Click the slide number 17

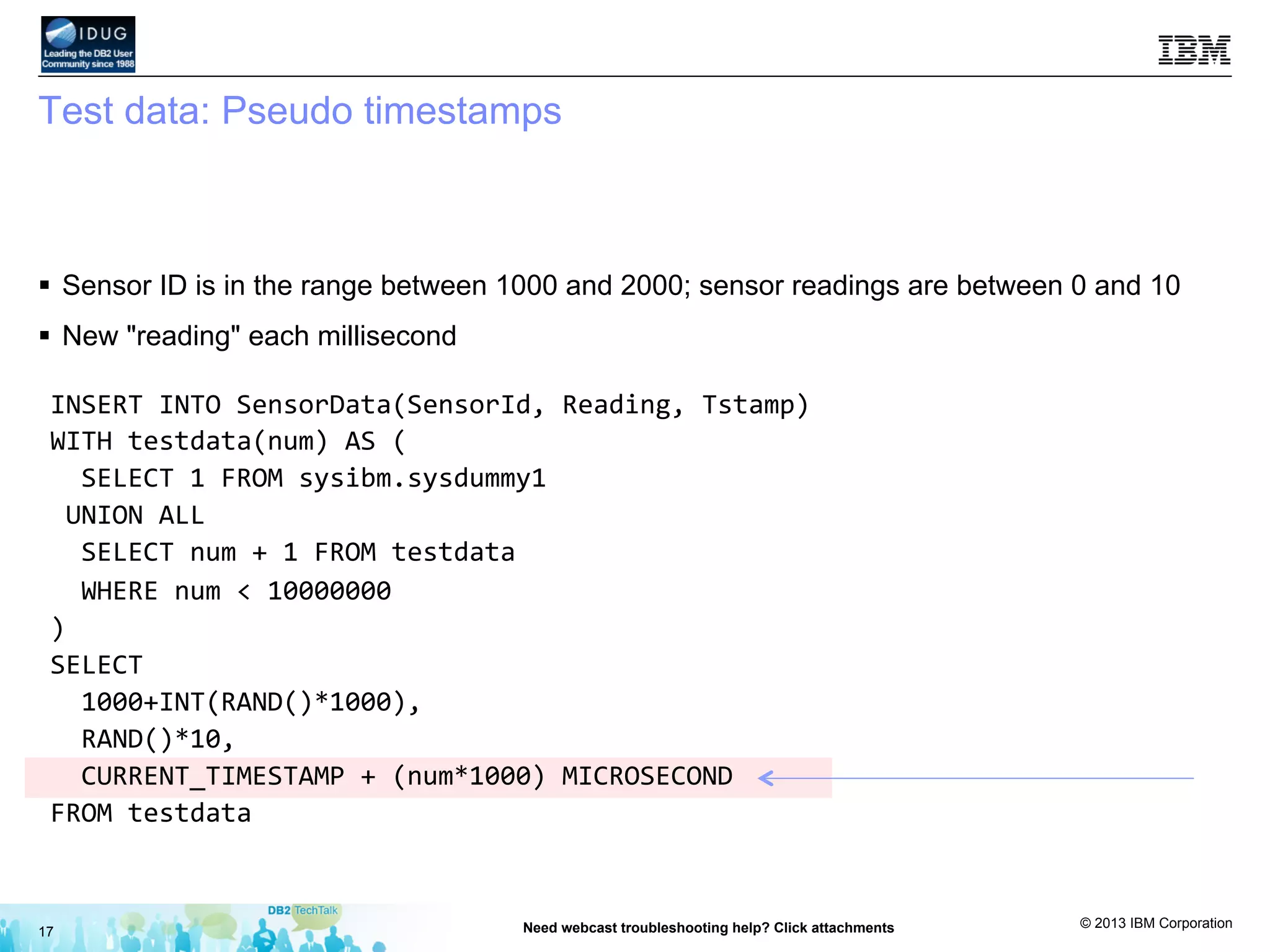coord(46,932)
